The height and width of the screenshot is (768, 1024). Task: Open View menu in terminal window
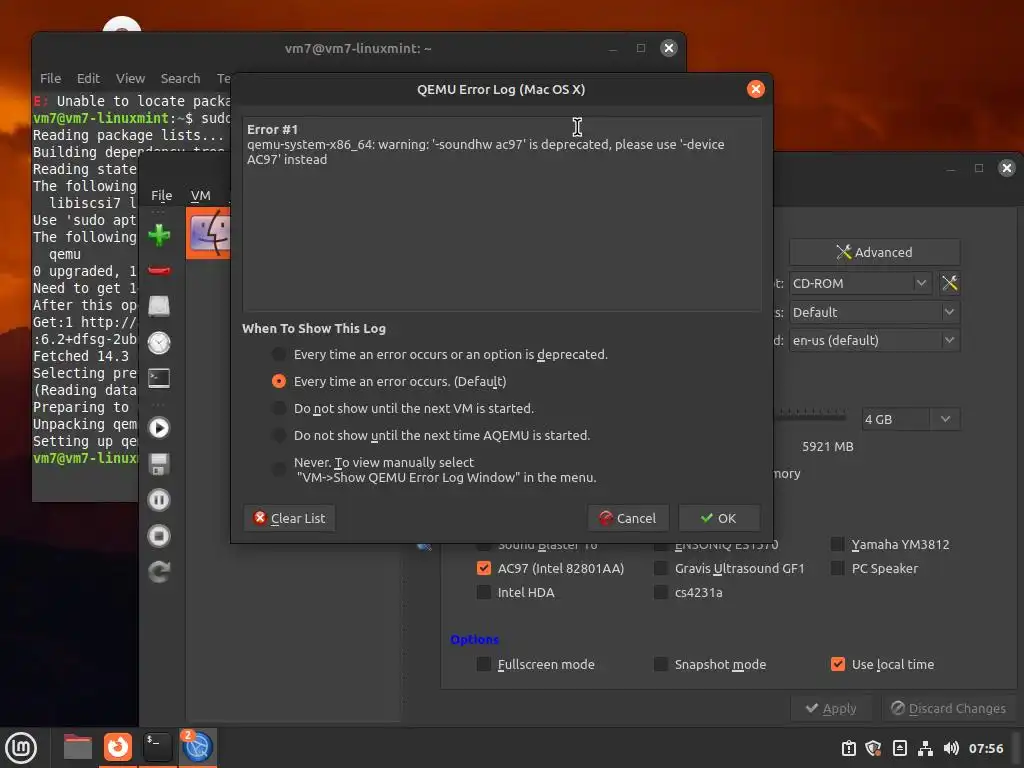(130, 78)
